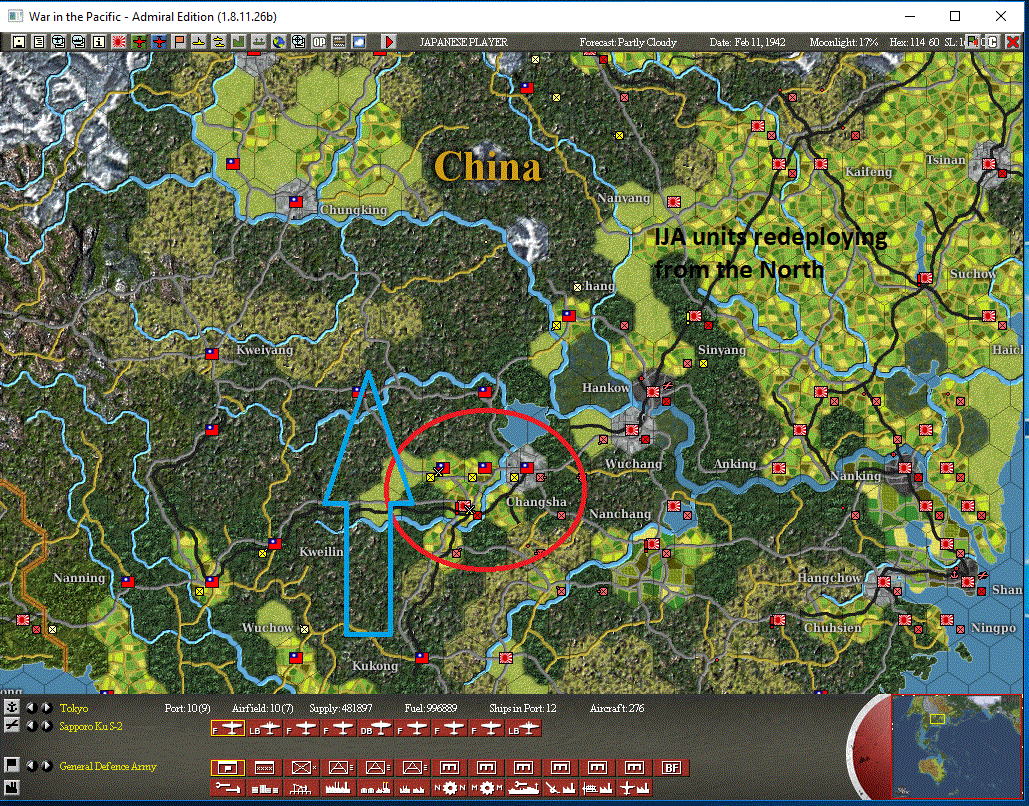Click the Chinese flag below Kukong
1029x806 pixels.
(x=422, y=657)
